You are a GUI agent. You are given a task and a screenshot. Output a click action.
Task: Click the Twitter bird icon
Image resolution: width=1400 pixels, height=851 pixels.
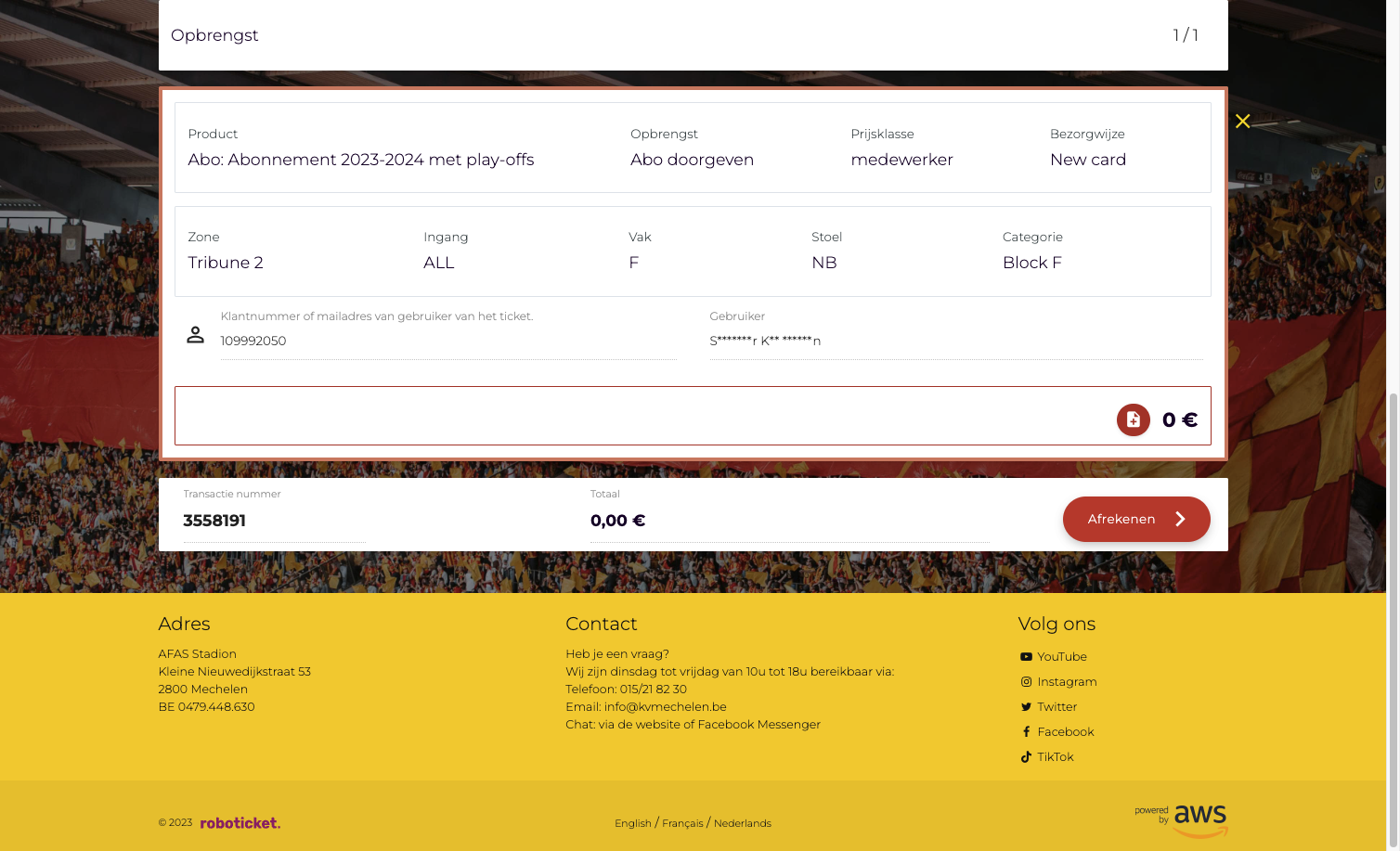pyautogui.click(x=1026, y=707)
